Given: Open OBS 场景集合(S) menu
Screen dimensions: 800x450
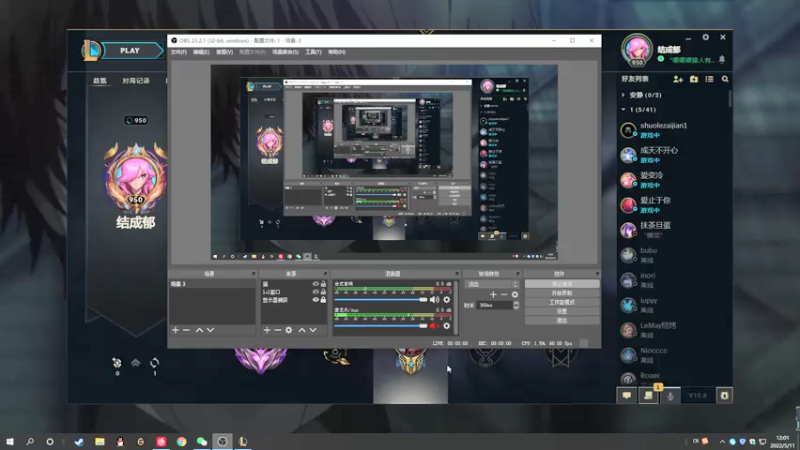Looking at the screenshot, I should coord(285,52).
